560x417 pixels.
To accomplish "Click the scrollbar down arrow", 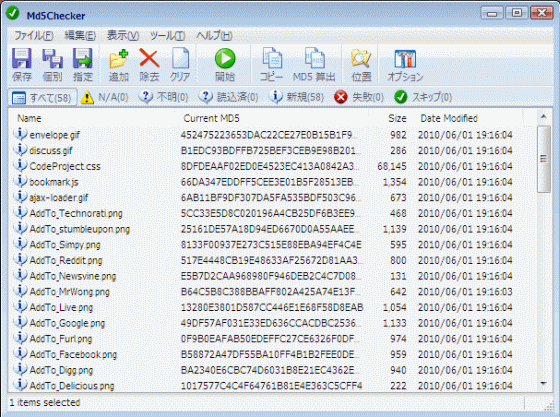I will tap(543, 384).
